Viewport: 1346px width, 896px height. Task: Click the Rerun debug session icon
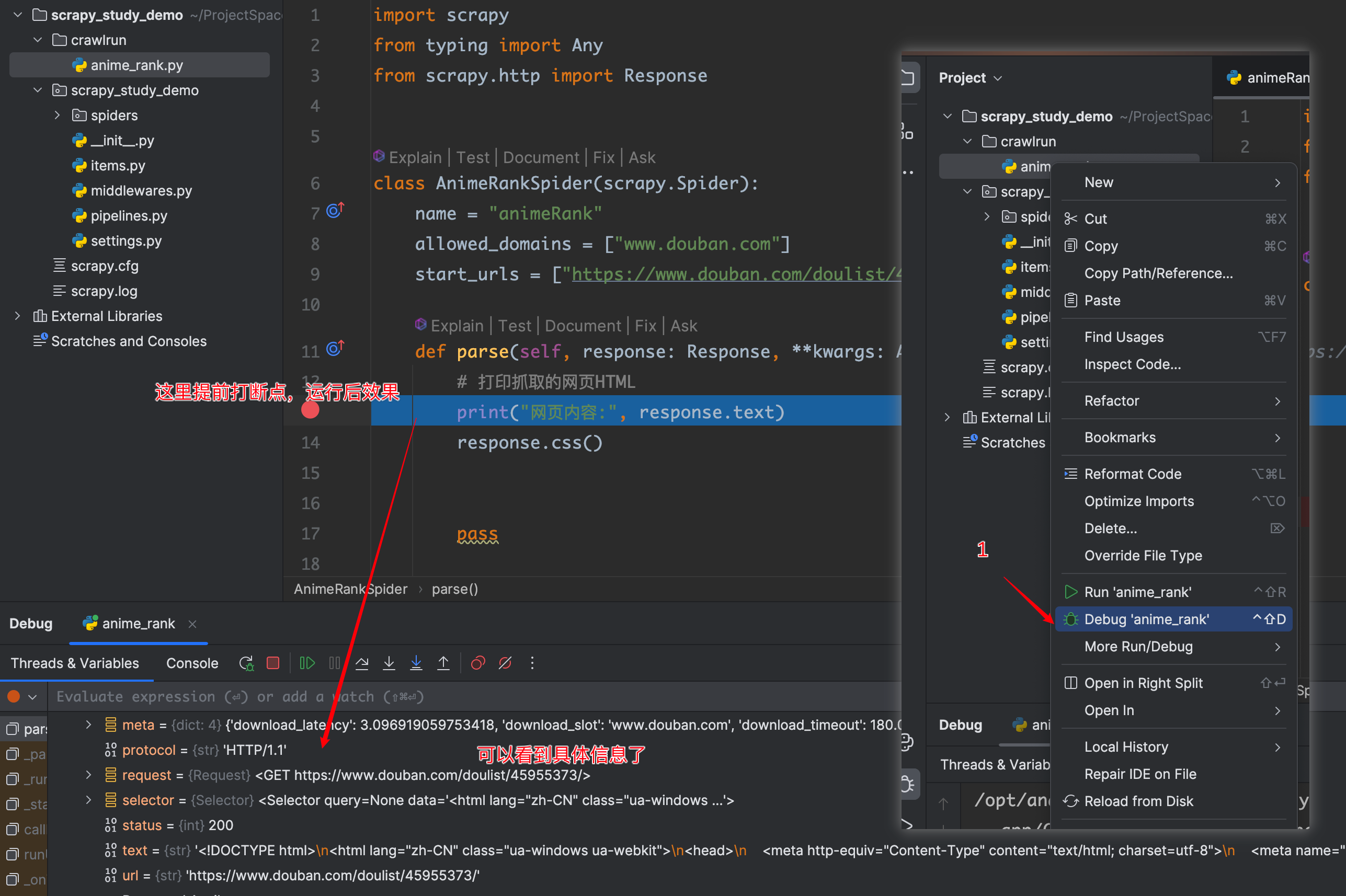point(246,663)
